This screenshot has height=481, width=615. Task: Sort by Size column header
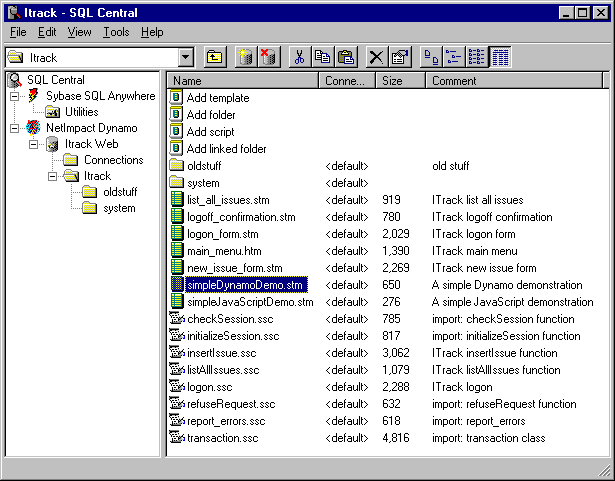pyautogui.click(x=401, y=80)
